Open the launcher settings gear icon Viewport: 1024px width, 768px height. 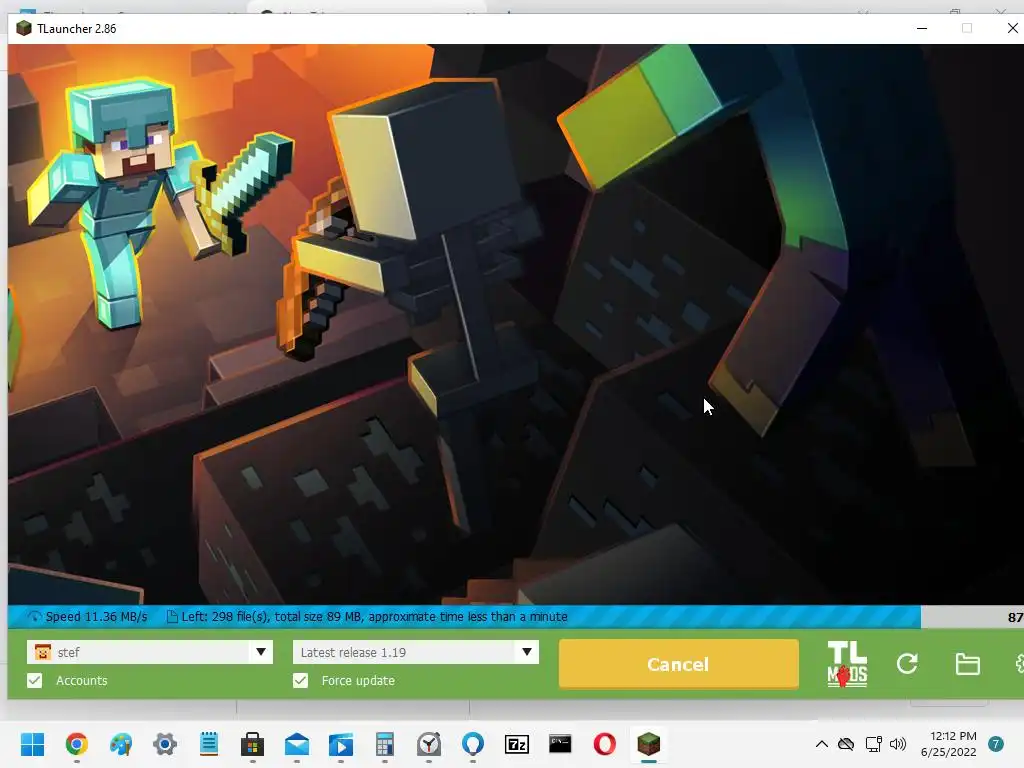1019,664
